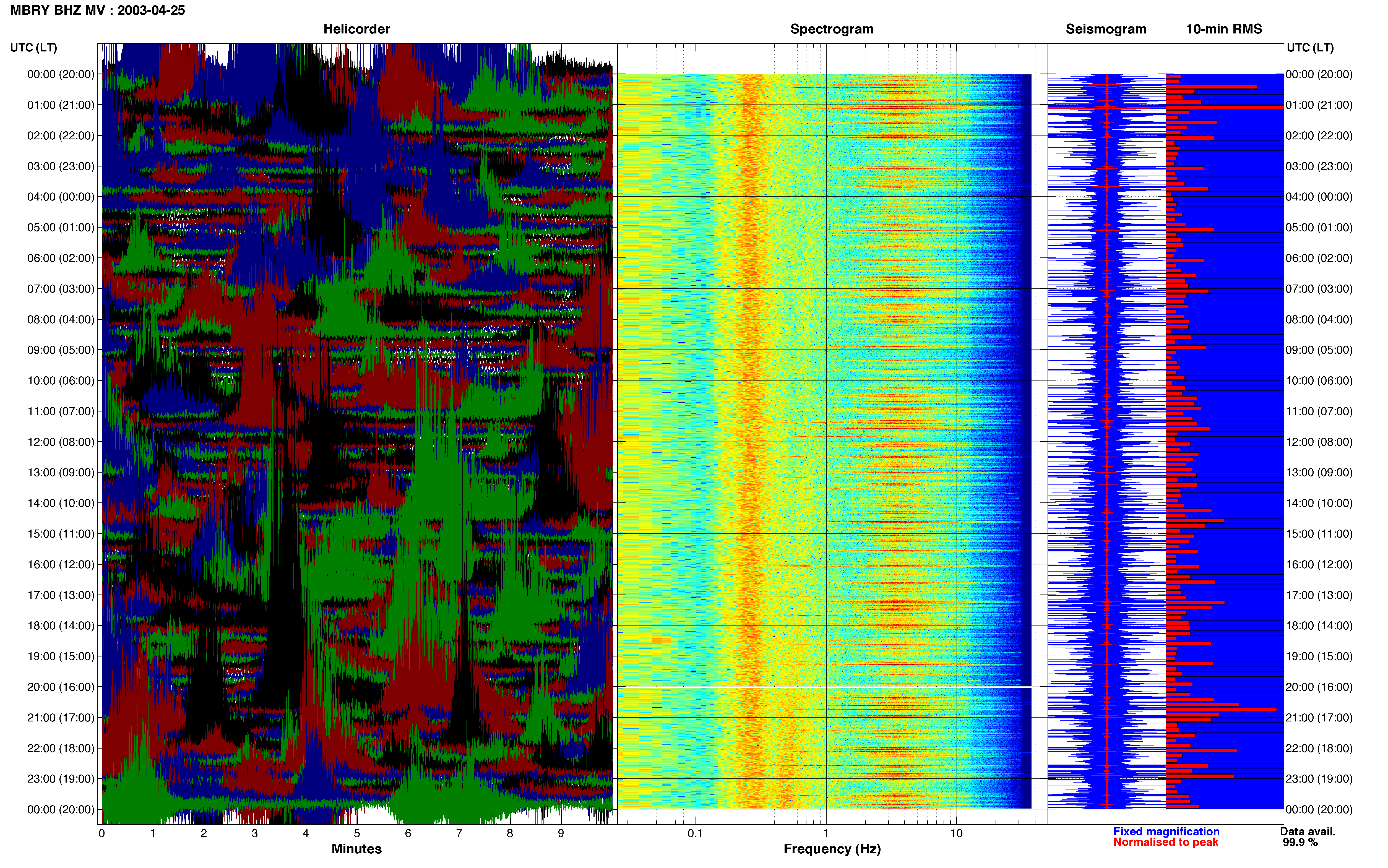The height and width of the screenshot is (868, 1388).
Task: Click "10:00 (06:00)" on the helicorder time axis
Action: click(61, 380)
